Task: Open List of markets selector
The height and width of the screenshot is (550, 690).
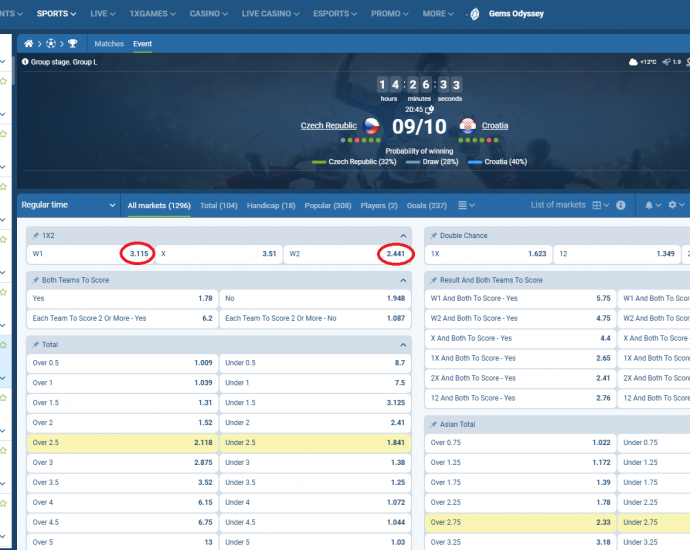Action: [558, 205]
